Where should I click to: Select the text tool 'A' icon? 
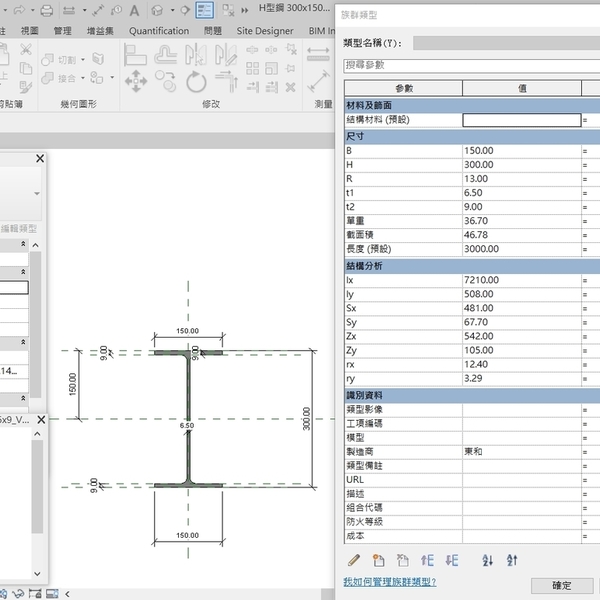tap(133, 10)
